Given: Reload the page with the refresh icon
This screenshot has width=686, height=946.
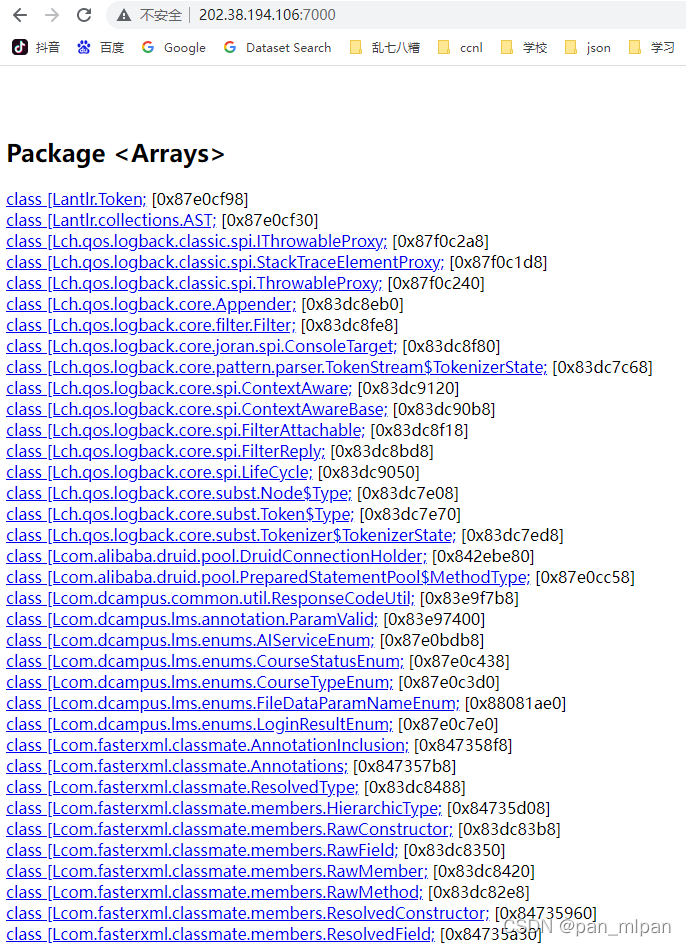Looking at the screenshot, I should (84, 15).
